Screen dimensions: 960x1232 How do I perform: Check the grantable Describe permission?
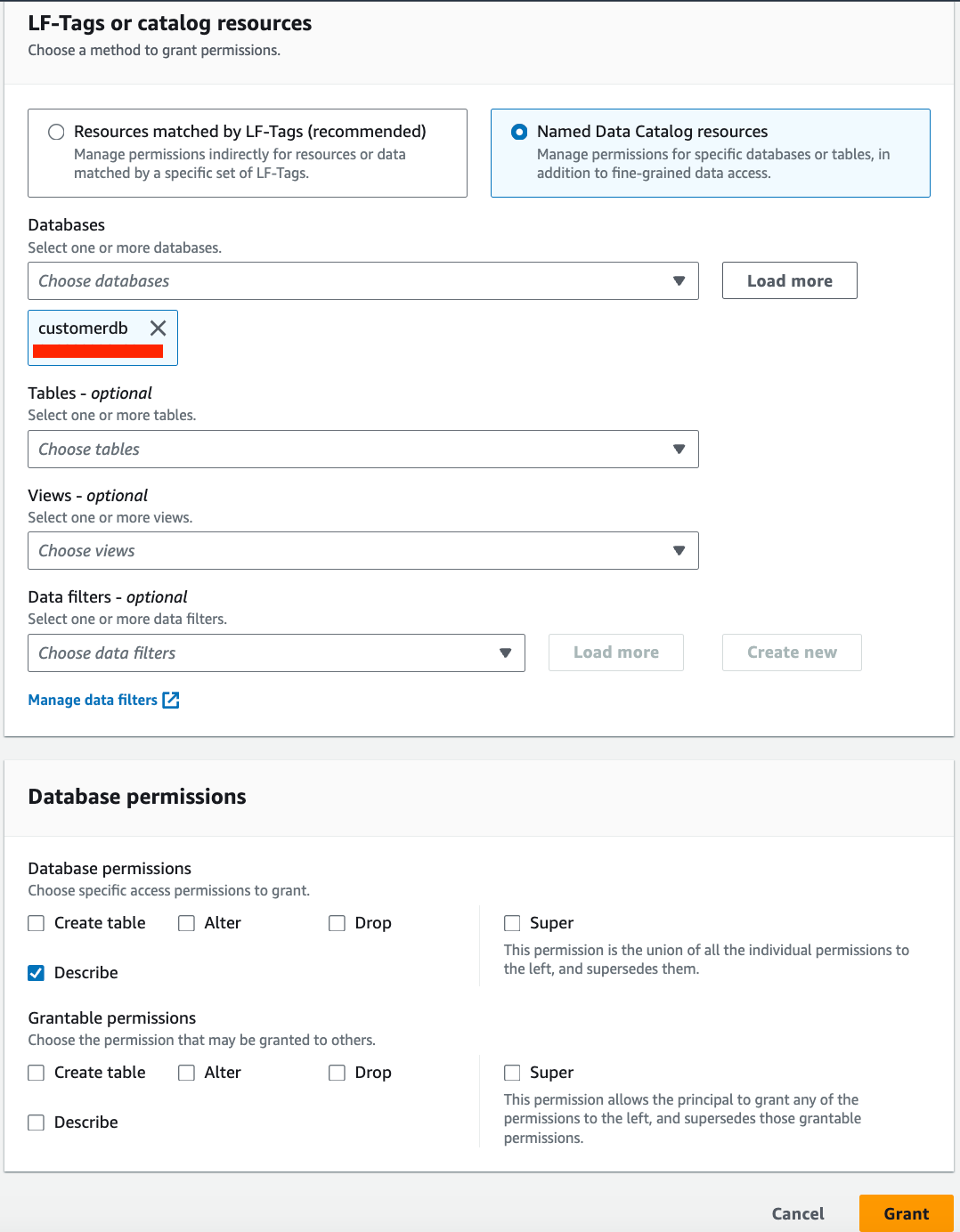(37, 1123)
